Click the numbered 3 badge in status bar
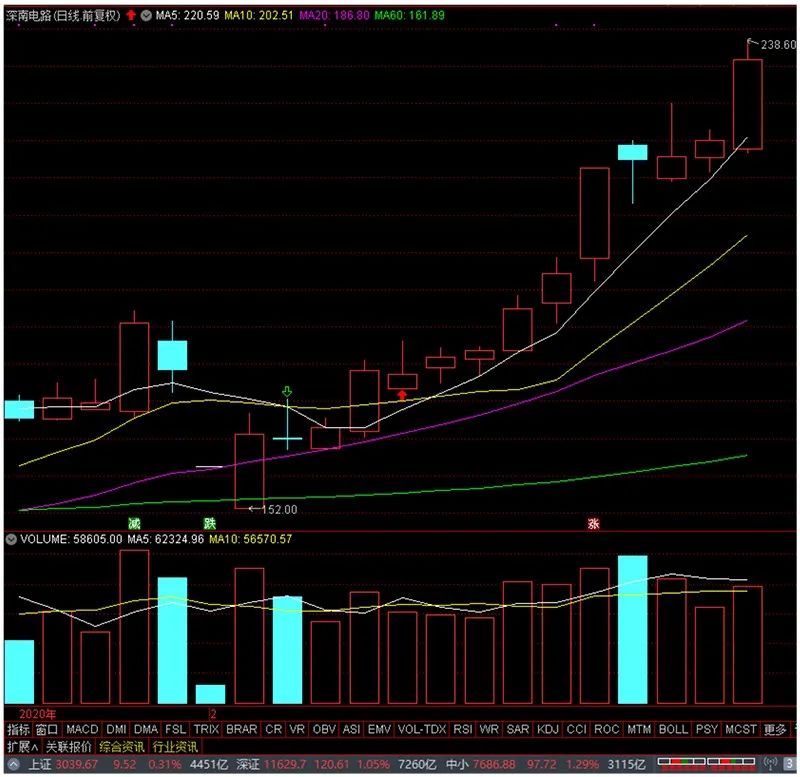 (x=789, y=764)
